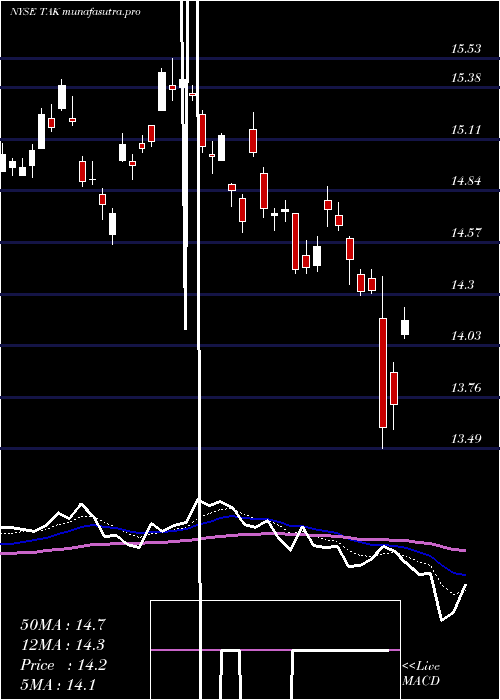Click the 12MA : 14.3 readout
Screen dimensions: 500x700
[x=63, y=645]
